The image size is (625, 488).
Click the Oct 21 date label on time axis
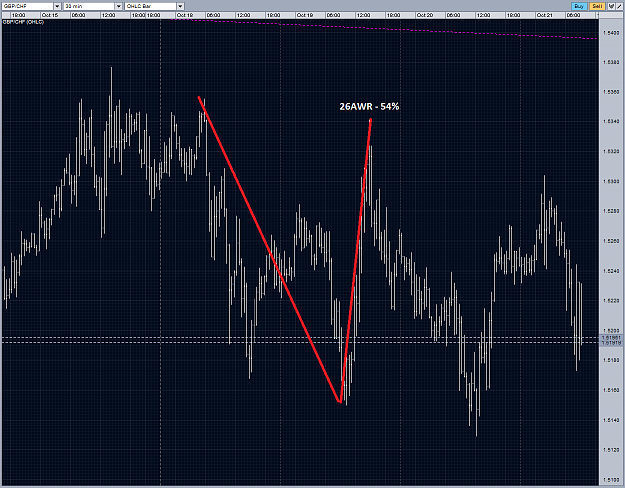[544, 15]
